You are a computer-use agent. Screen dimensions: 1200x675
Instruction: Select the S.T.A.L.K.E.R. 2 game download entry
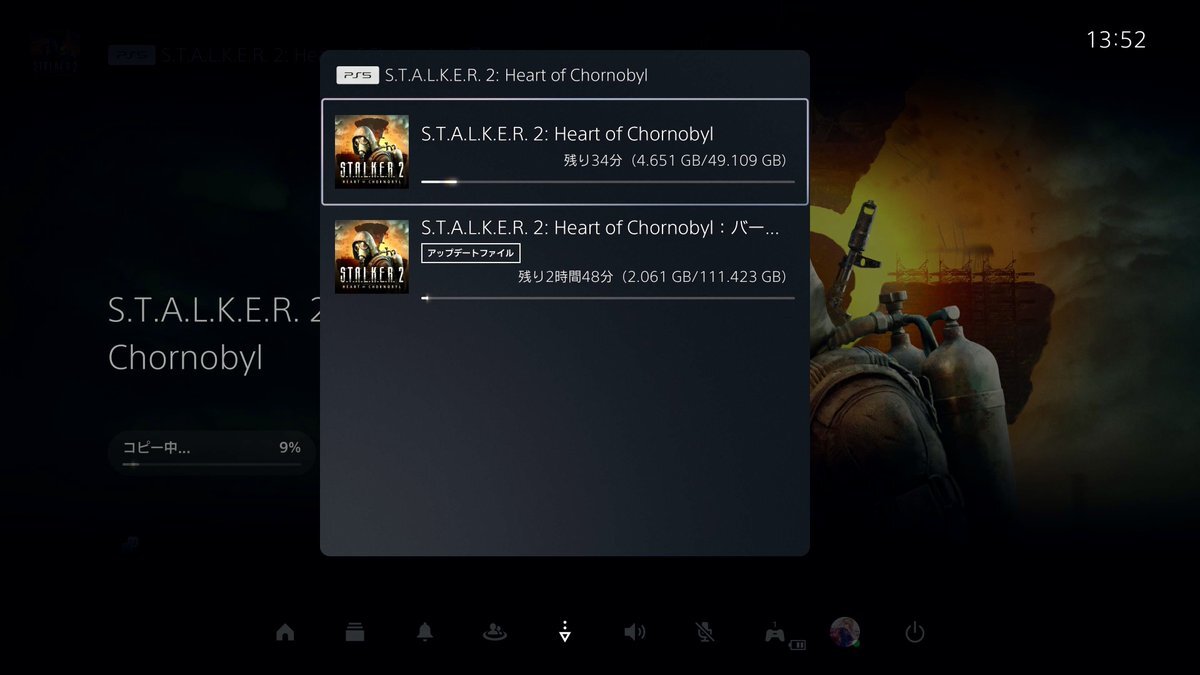coord(565,151)
